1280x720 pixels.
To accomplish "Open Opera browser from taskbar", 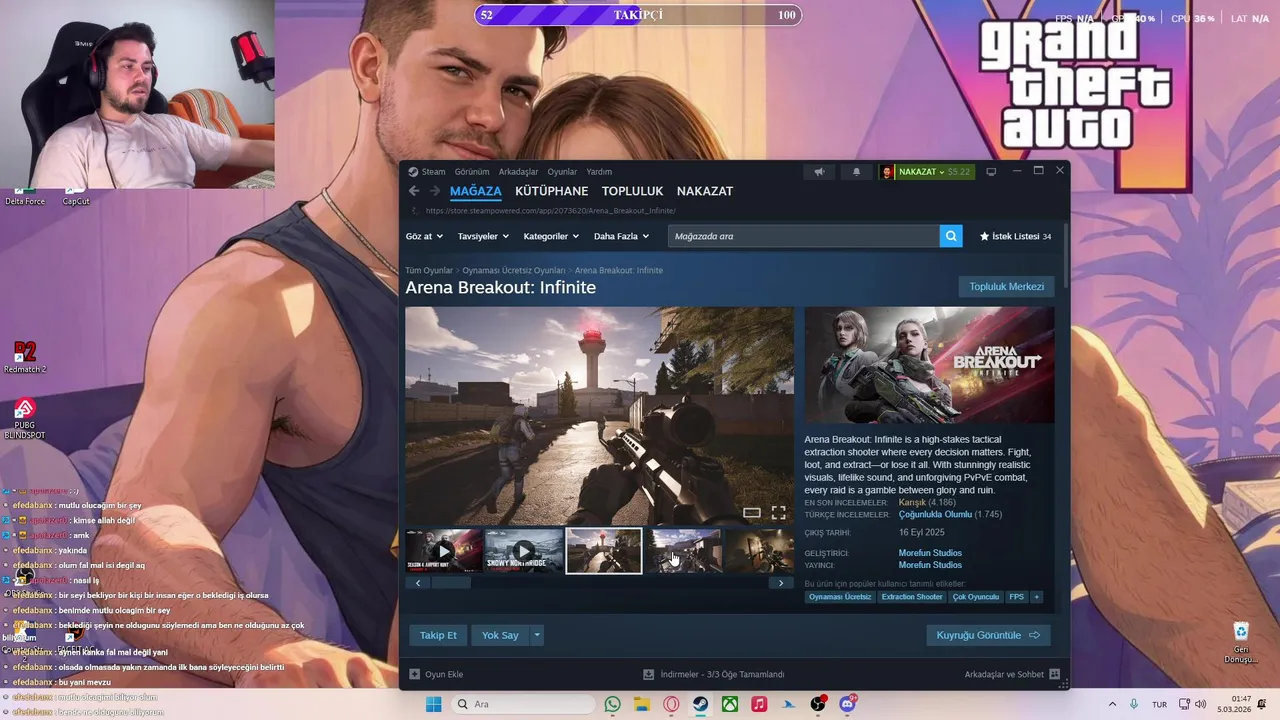I will click(671, 704).
